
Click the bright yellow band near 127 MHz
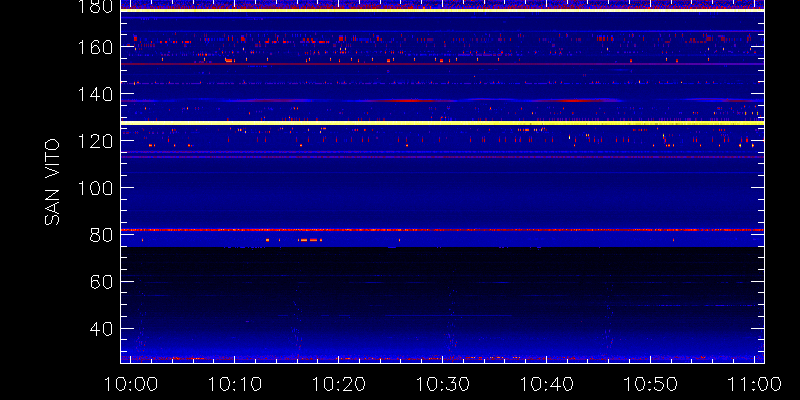click(x=442, y=123)
